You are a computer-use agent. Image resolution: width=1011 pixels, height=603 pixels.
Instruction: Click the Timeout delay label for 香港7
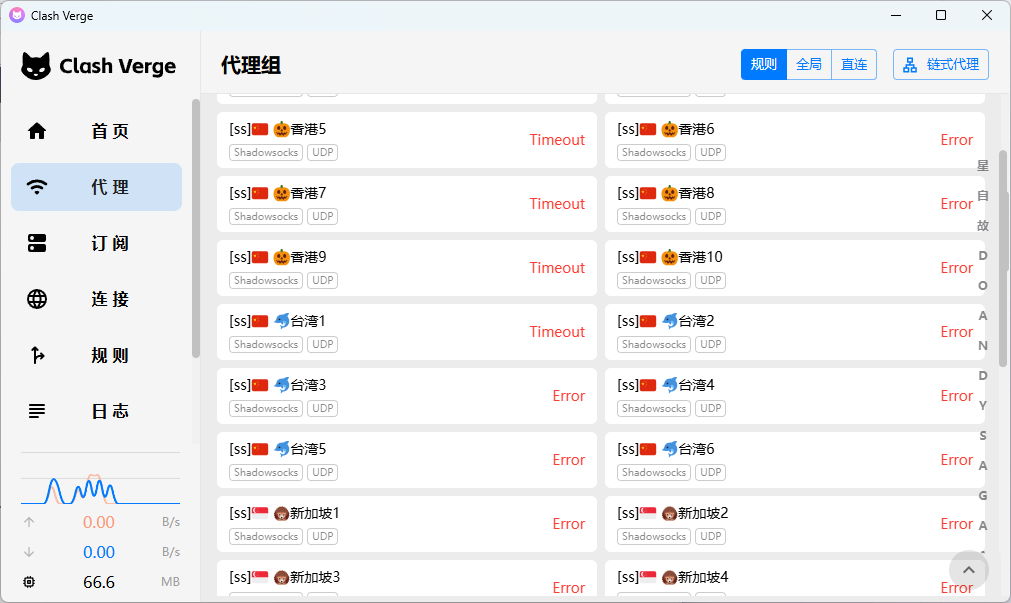click(556, 204)
